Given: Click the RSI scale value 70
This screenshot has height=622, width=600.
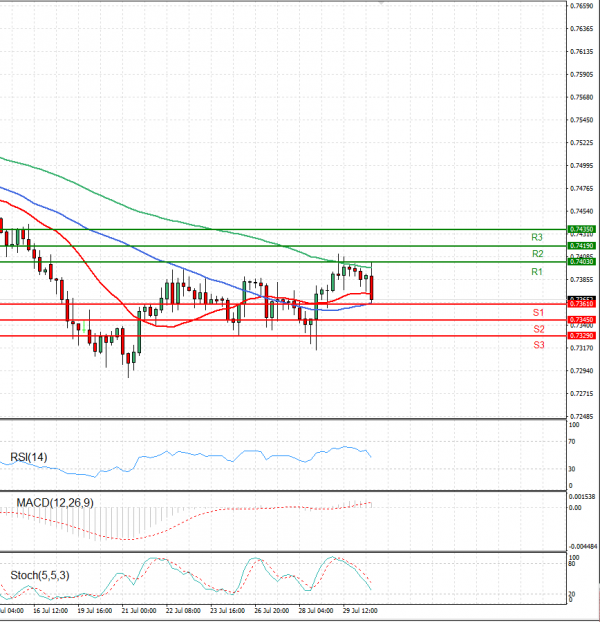Looking at the screenshot, I should 572,442.
